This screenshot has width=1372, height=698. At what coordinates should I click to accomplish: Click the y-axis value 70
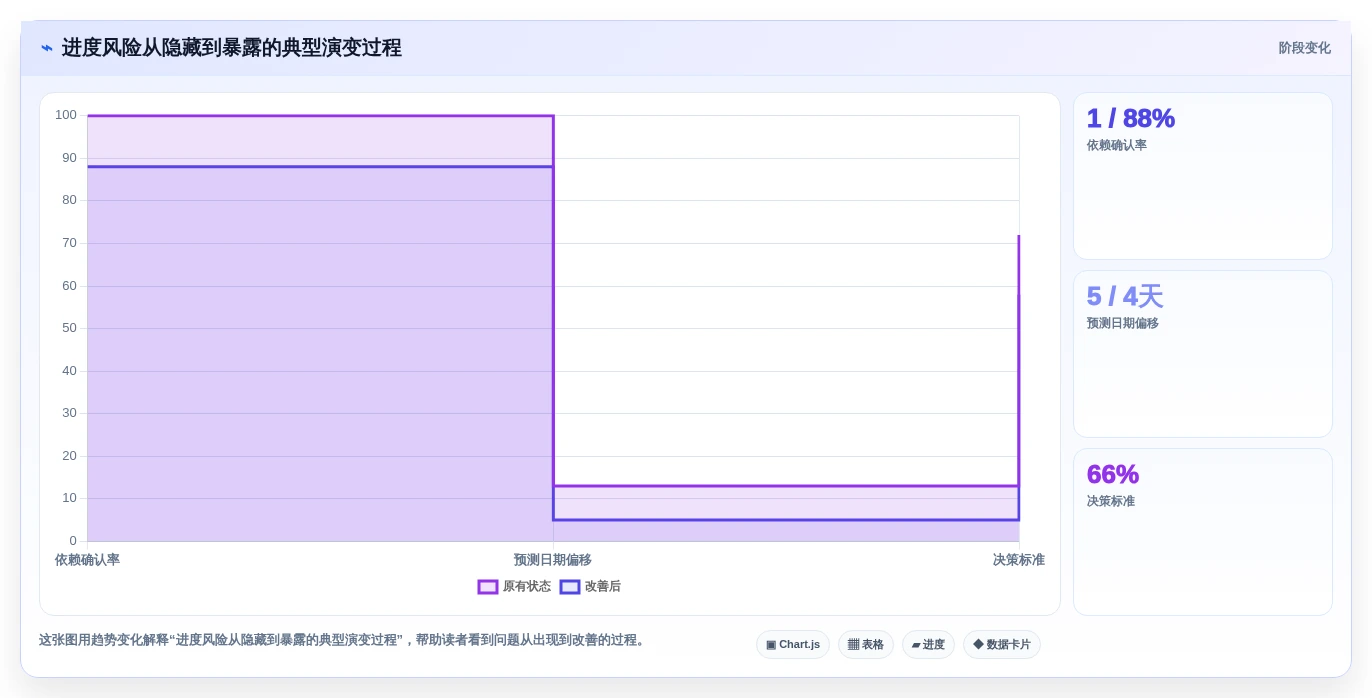[69, 243]
